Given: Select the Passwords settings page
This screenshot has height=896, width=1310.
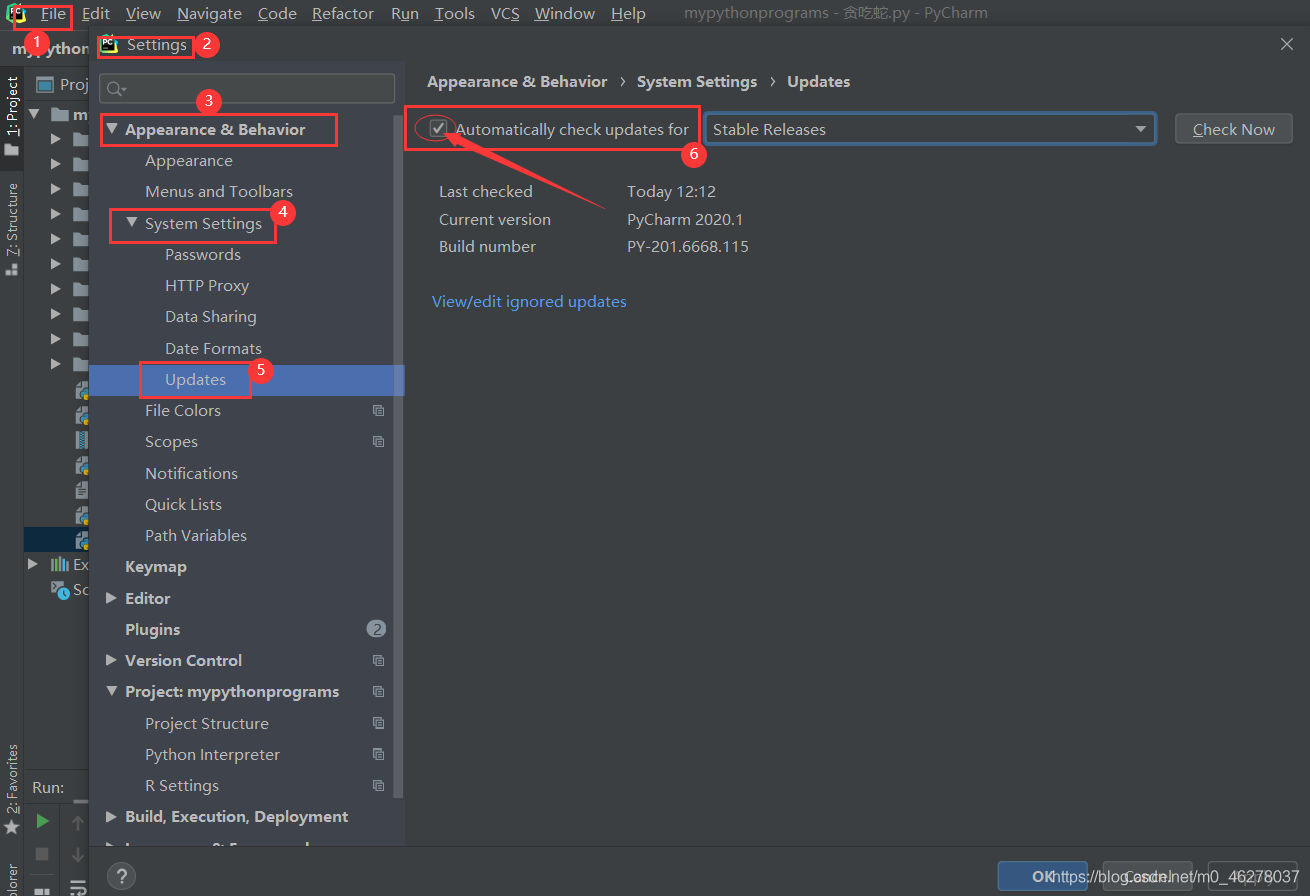Looking at the screenshot, I should [203, 254].
